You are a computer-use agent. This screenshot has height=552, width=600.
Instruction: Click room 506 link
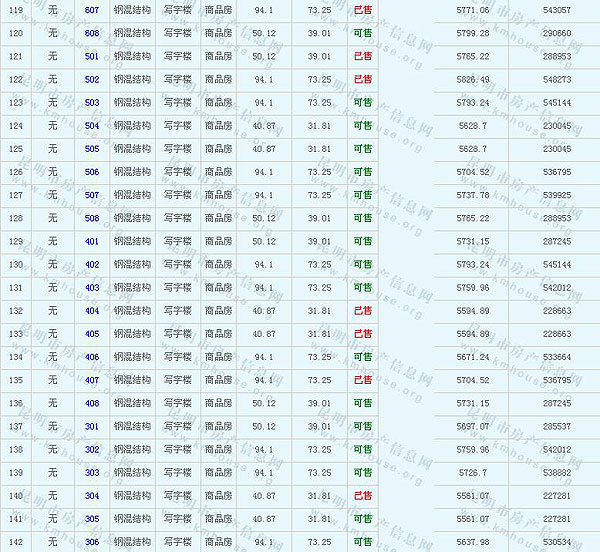92,172
